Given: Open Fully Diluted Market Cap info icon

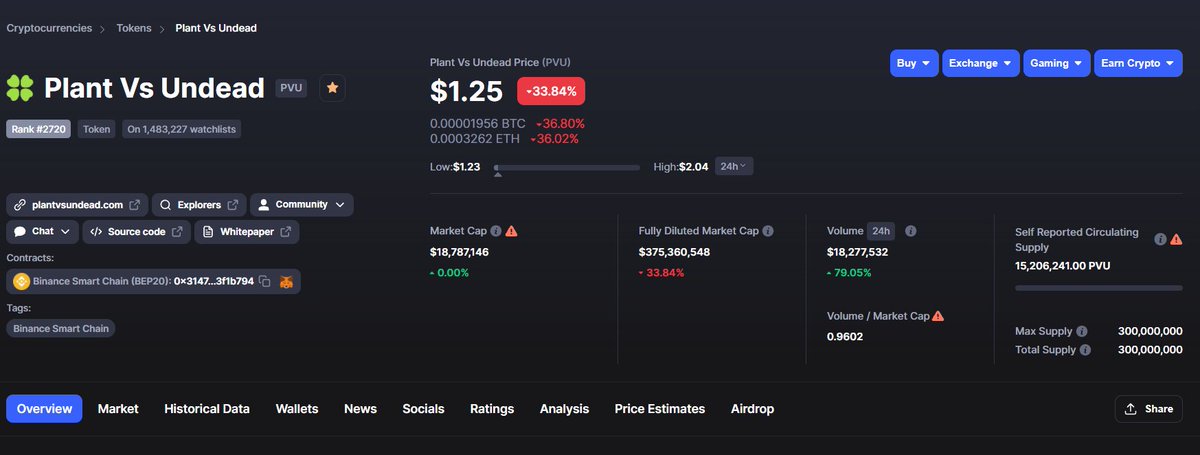Looking at the screenshot, I should coord(768,231).
